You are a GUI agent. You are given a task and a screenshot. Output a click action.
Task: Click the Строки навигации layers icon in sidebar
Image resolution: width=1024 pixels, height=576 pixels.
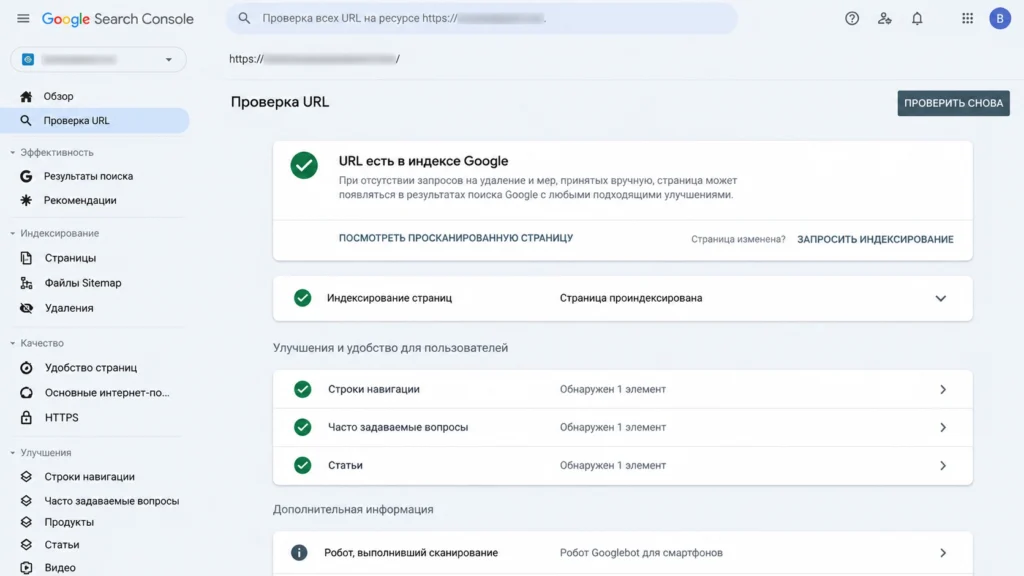[x=26, y=477]
